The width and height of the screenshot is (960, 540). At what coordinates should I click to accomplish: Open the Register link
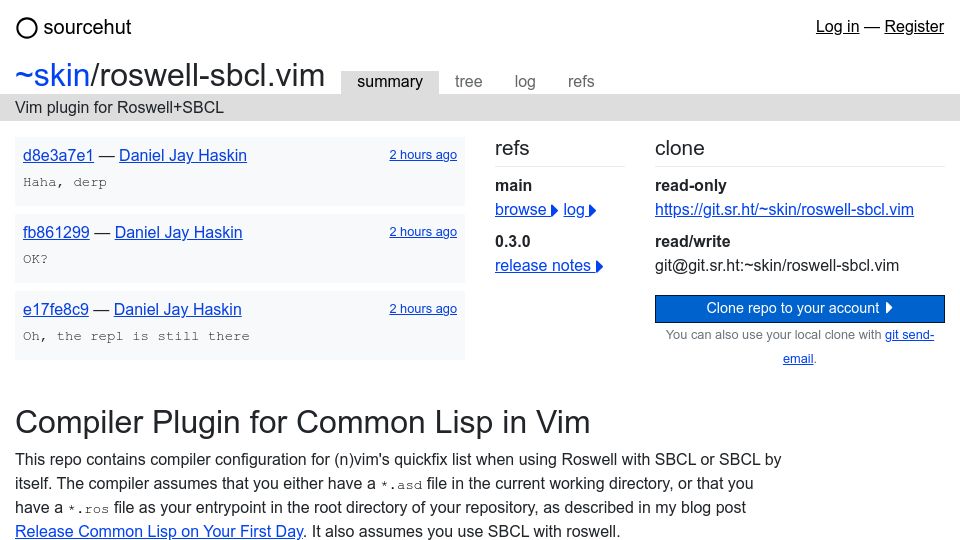tap(914, 26)
